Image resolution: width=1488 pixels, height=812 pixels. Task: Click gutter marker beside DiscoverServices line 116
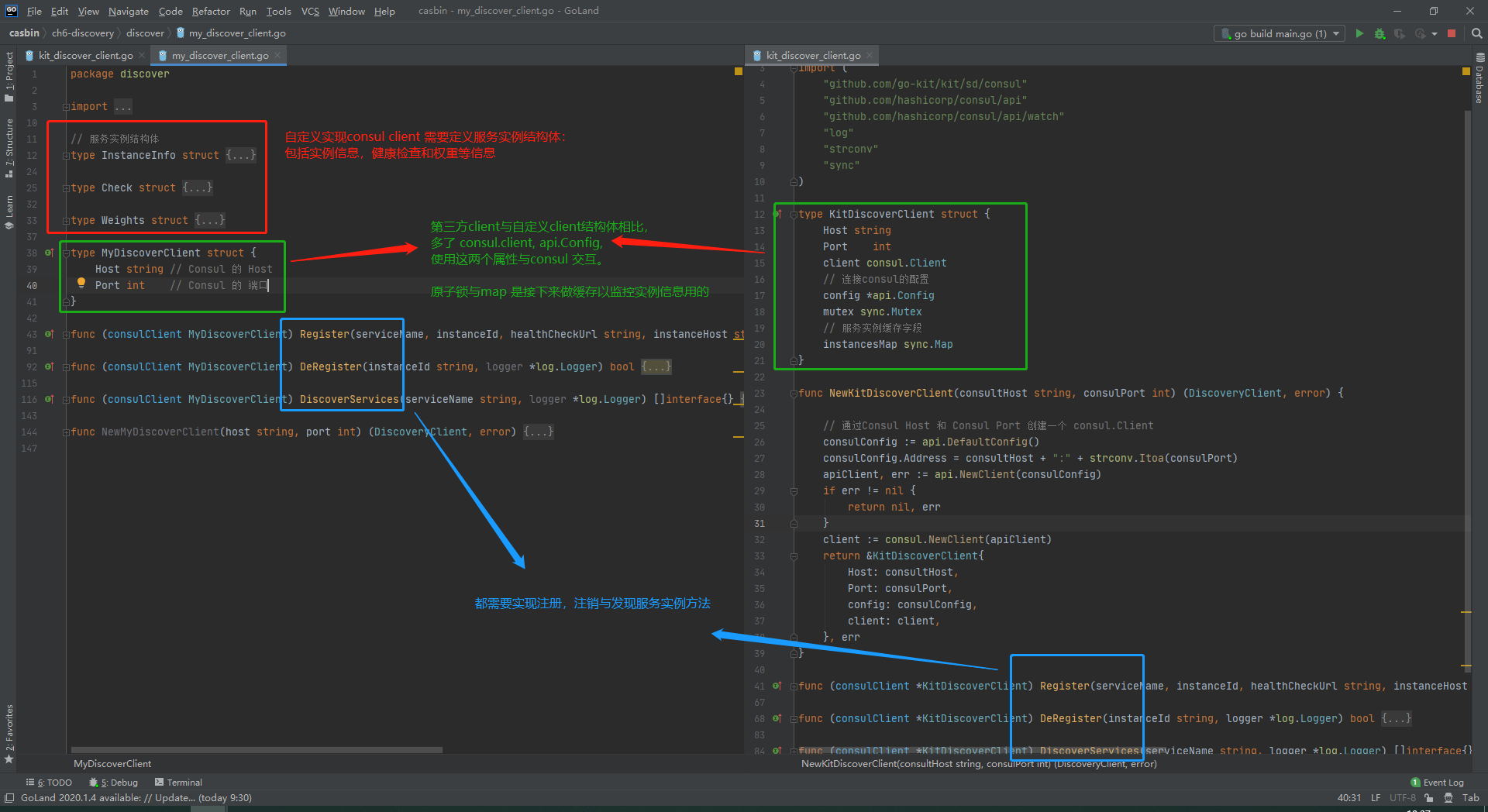[x=50, y=399]
